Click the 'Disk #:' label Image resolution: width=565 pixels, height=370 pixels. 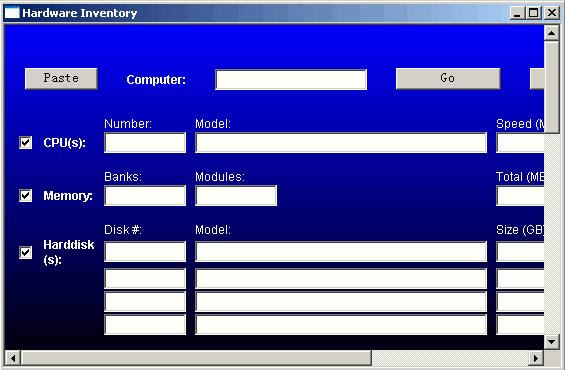[123, 230]
